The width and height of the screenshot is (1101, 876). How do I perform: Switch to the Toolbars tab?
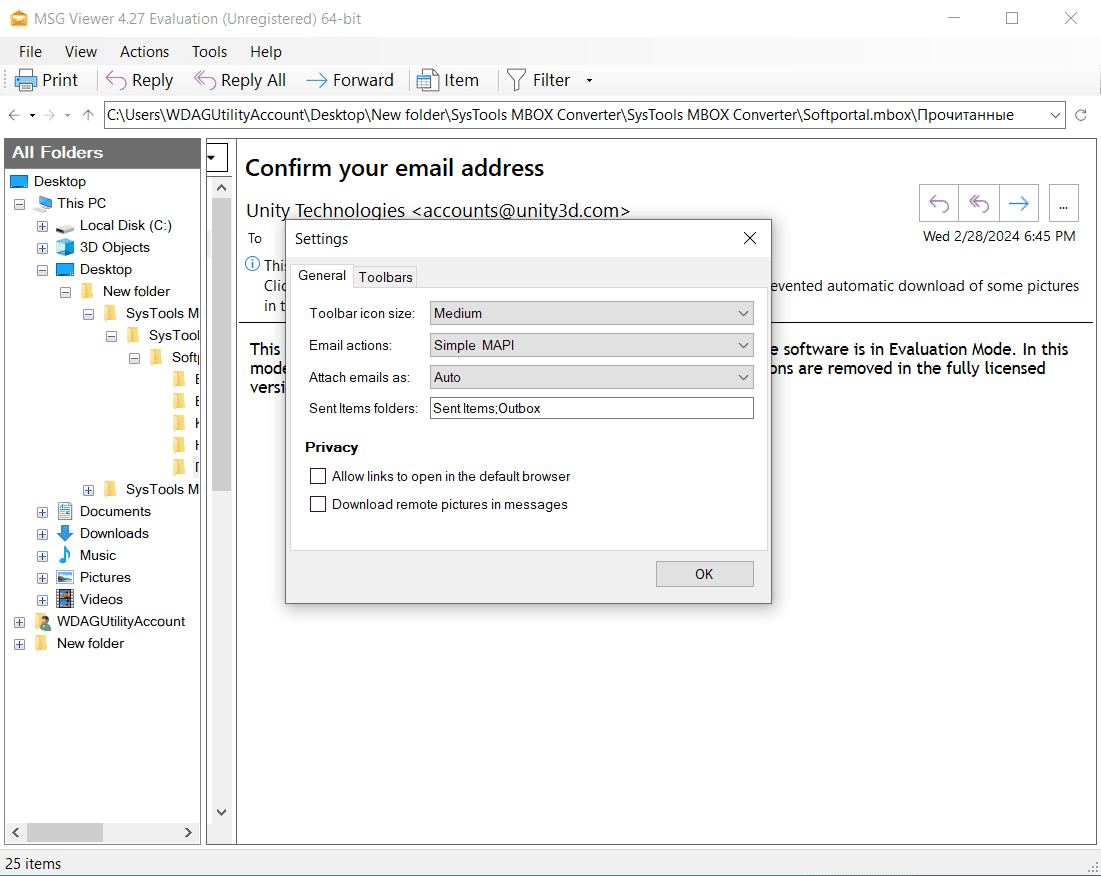[x=385, y=277]
